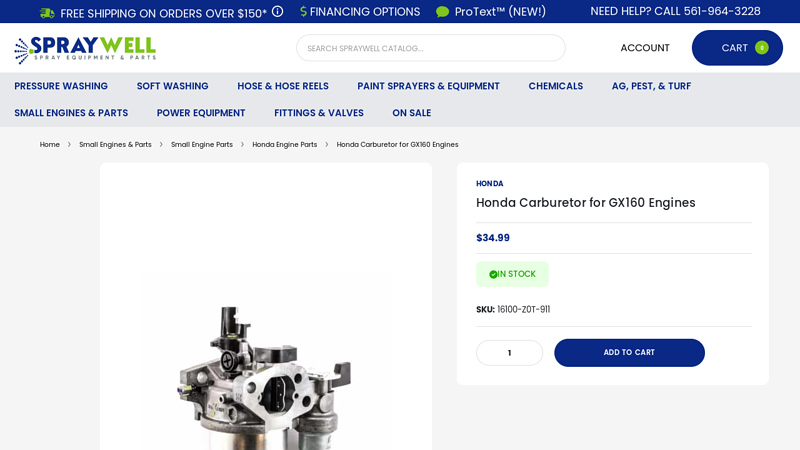800x450 pixels.
Task: Click the green cart item count badge
Action: pos(762,47)
